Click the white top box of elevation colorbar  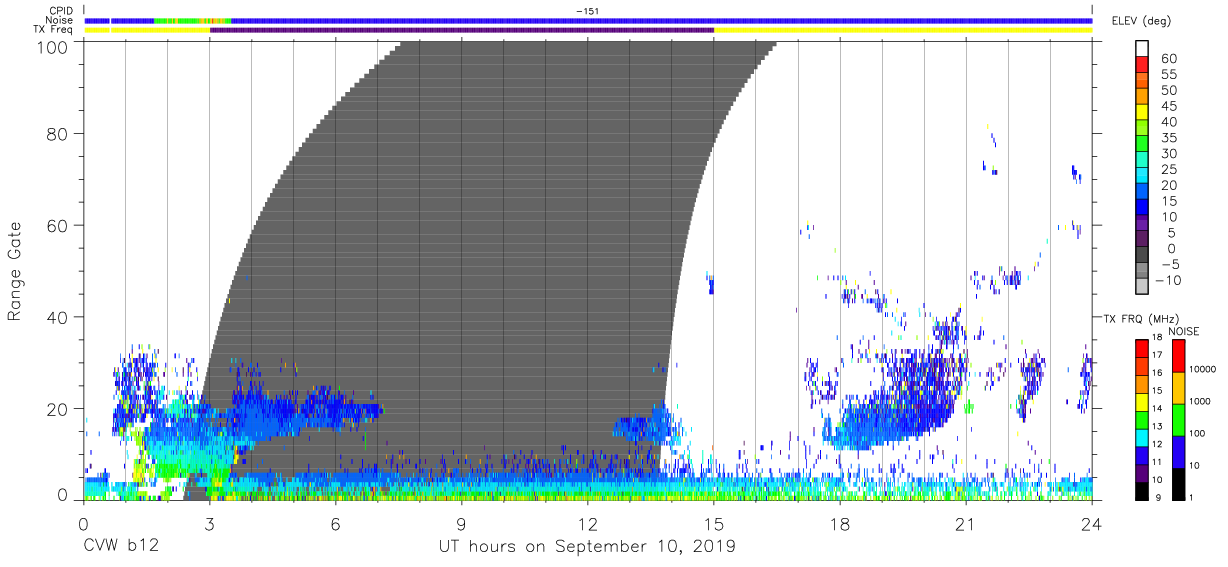(1142, 49)
